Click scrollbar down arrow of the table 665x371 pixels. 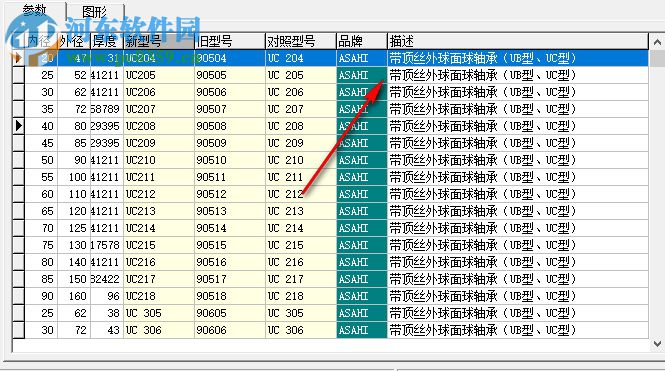(657, 343)
